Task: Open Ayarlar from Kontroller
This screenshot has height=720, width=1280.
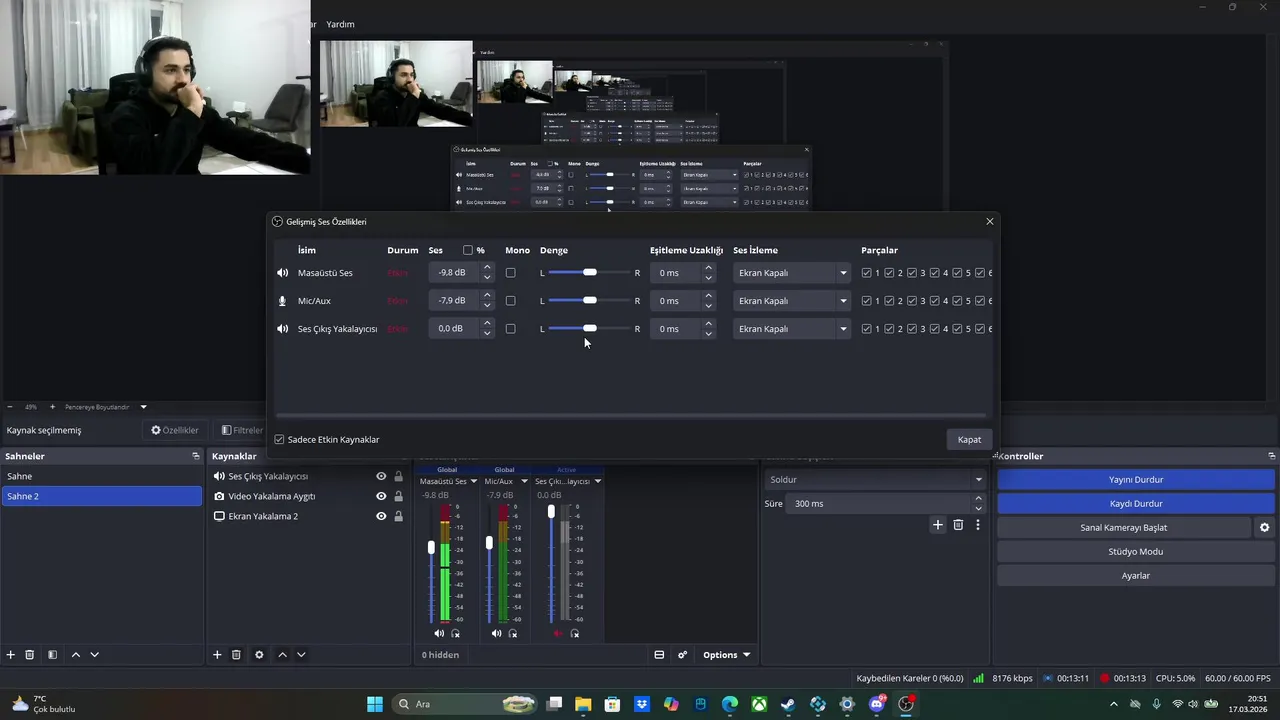Action: click(x=1136, y=575)
